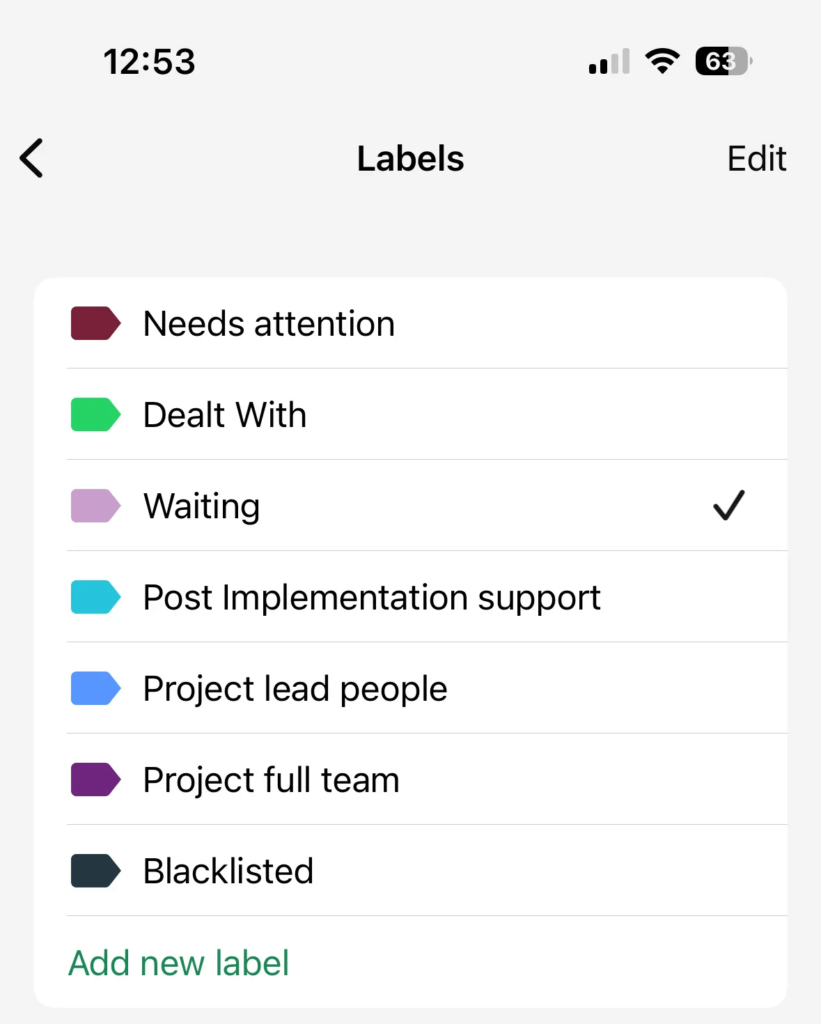Click the lavender label icon beside Waiting

tap(94, 505)
